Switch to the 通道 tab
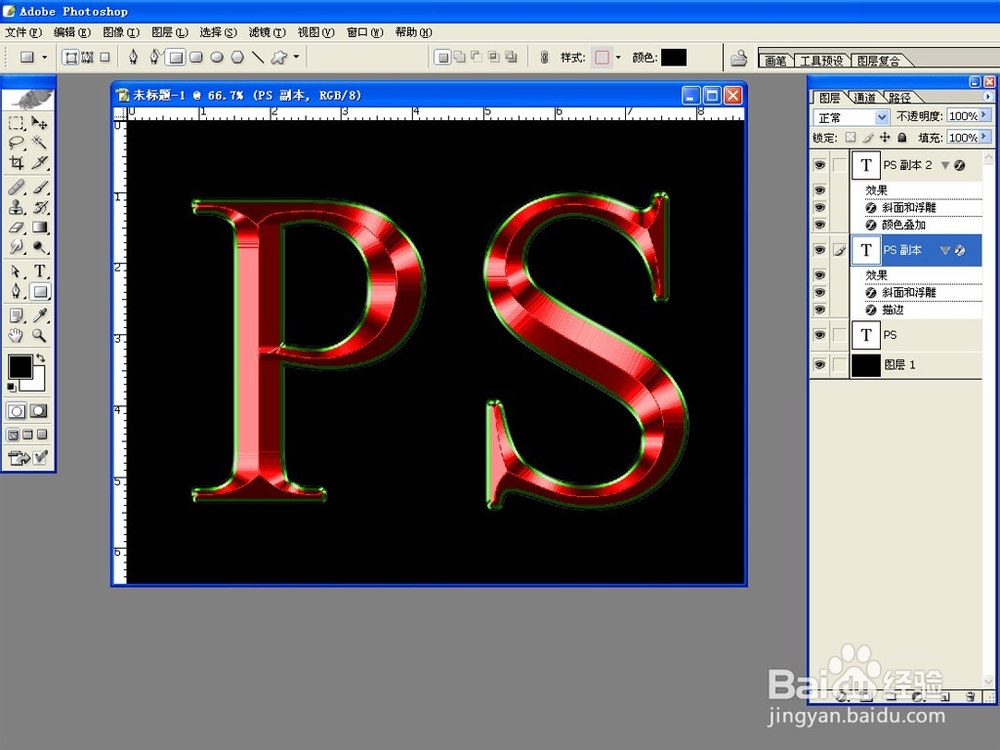Image resolution: width=1000 pixels, height=750 pixels. pyautogui.click(x=864, y=96)
